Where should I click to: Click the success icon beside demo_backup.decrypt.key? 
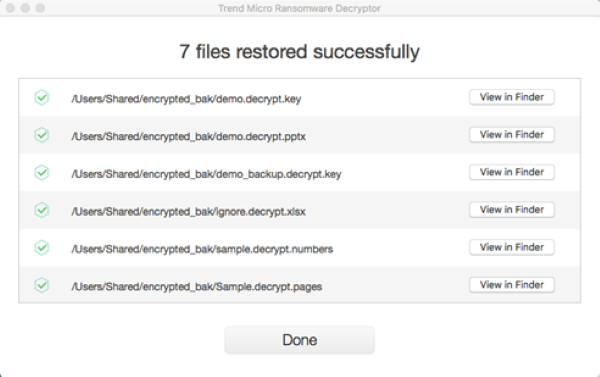pyautogui.click(x=42, y=173)
